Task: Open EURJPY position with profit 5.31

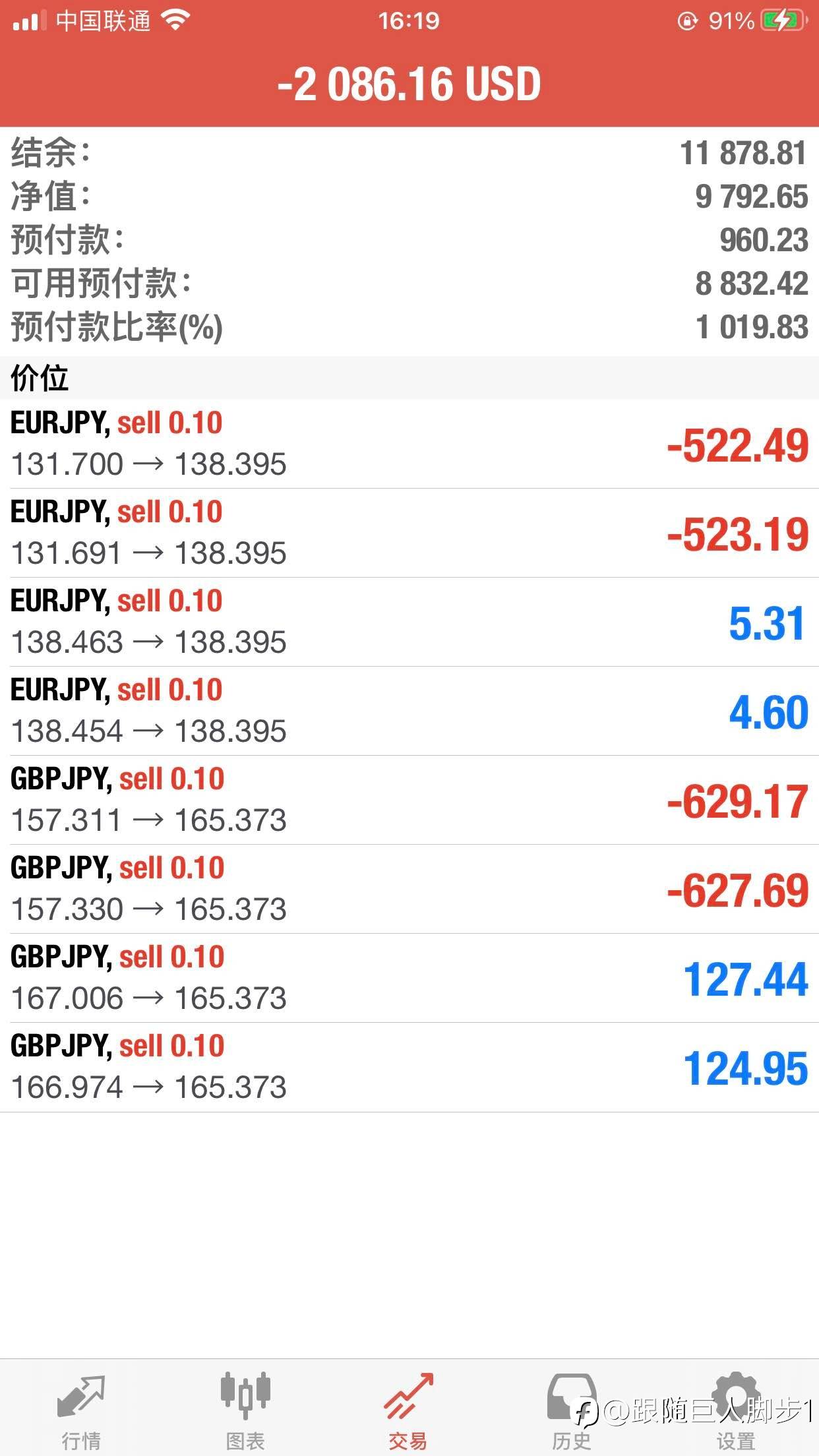Action: 409,622
